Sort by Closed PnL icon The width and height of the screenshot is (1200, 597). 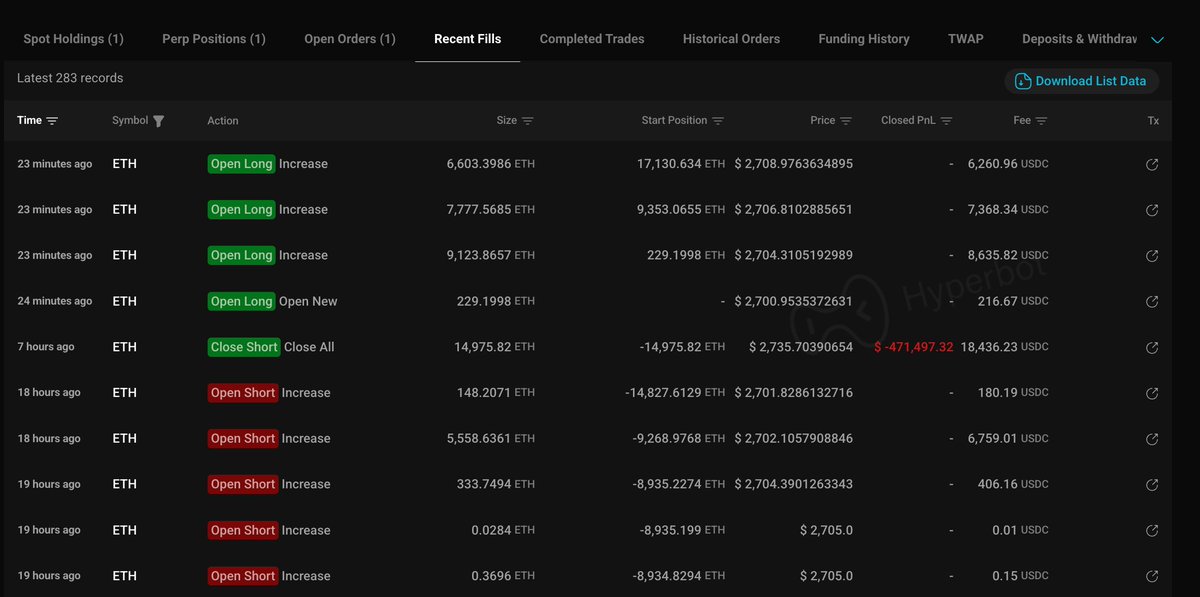click(x=946, y=121)
